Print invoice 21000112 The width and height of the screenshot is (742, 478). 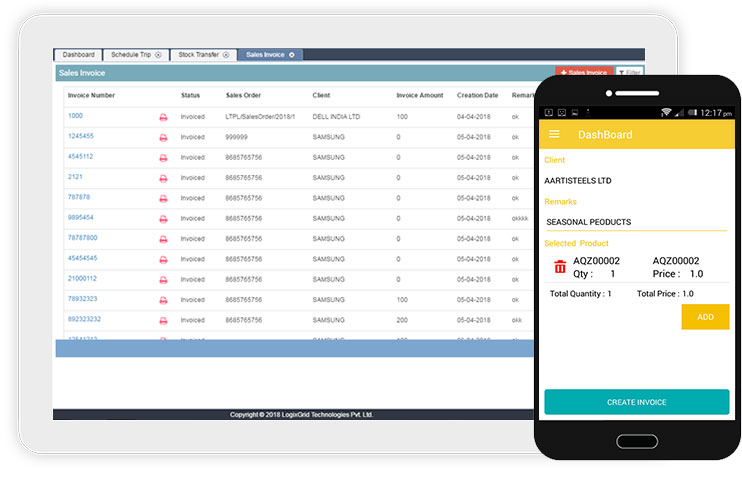[x=163, y=280]
